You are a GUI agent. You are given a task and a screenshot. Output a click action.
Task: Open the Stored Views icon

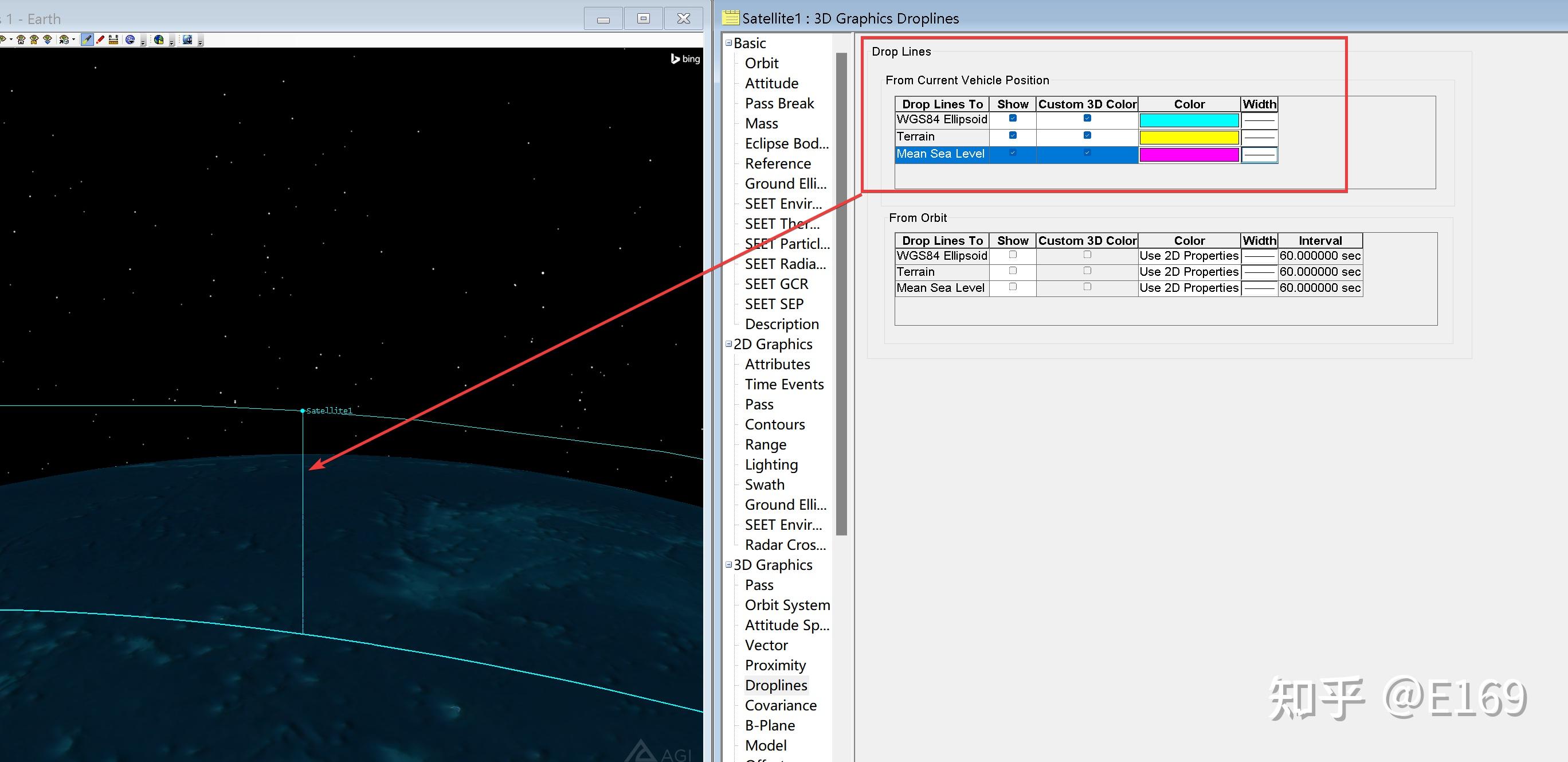[34, 40]
